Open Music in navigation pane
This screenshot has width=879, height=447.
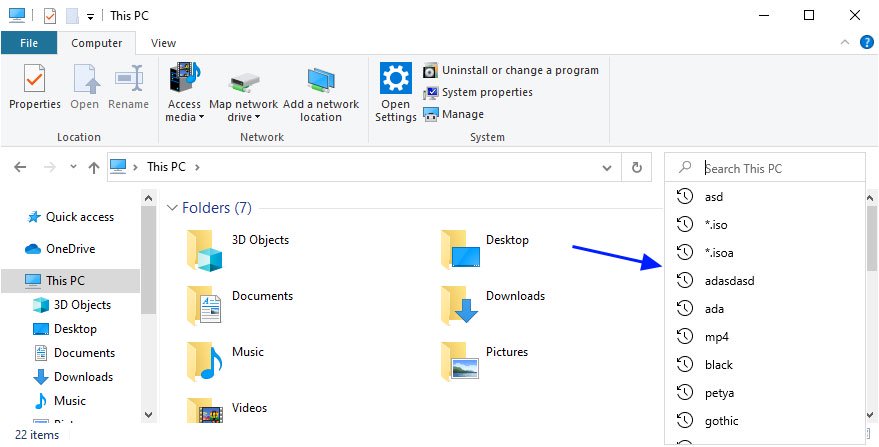[x=59, y=402]
